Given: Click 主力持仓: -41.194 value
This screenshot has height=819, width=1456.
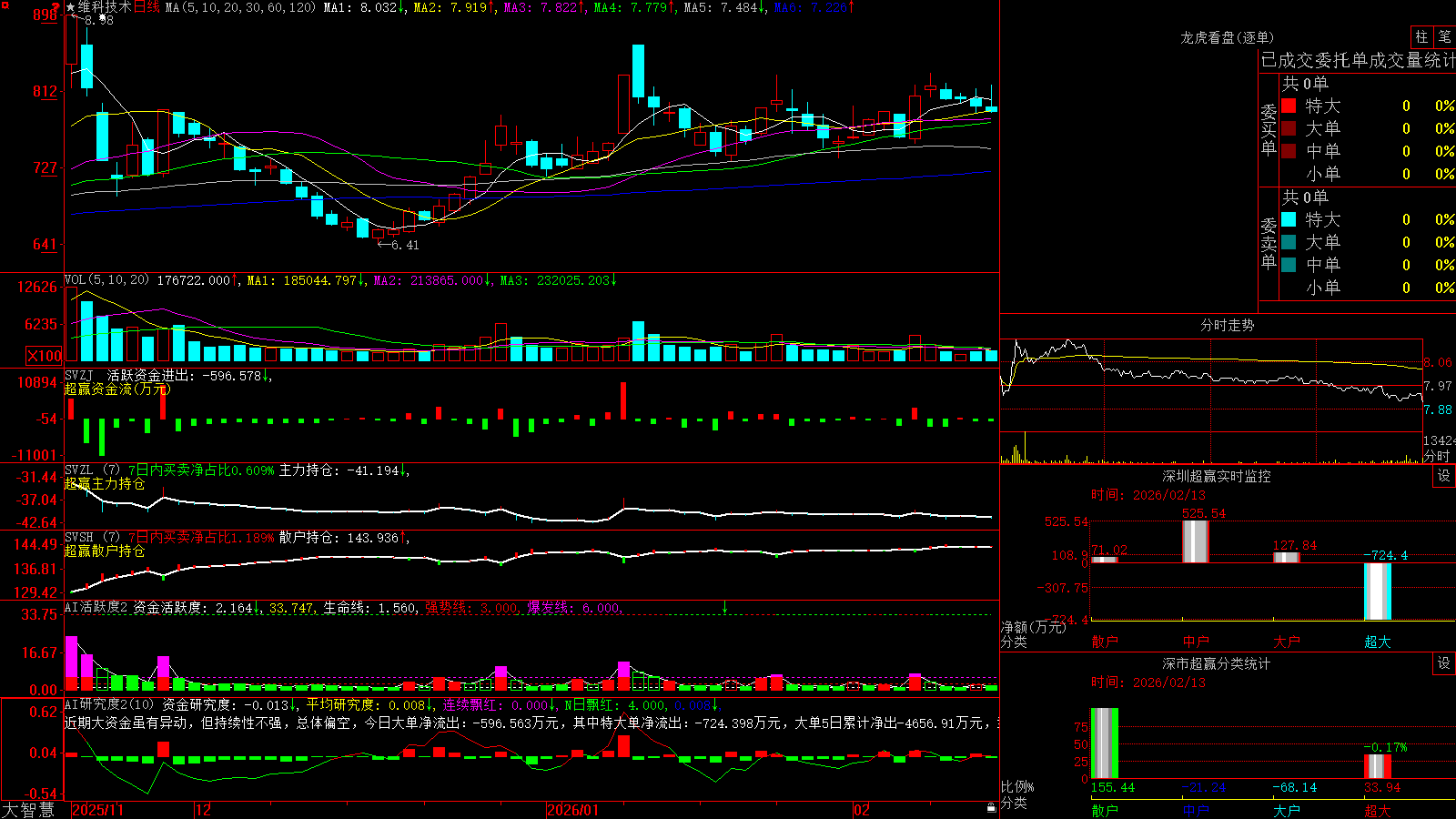Looking at the screenshot, I should 344,470.
